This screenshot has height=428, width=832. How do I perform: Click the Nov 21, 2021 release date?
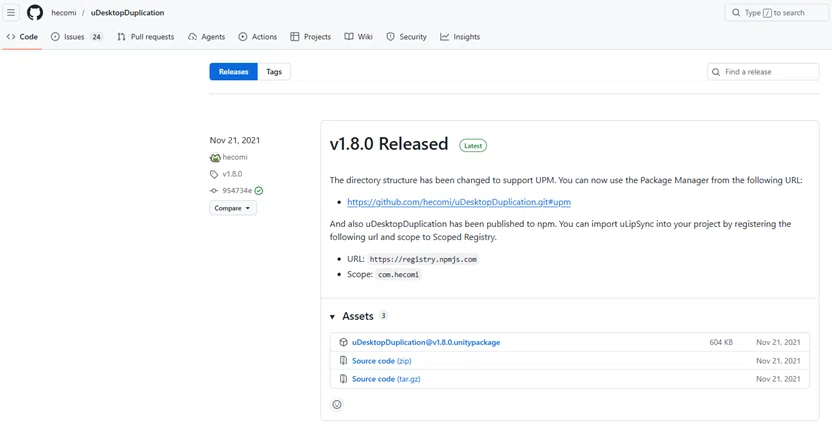click(x=235, y=141)
